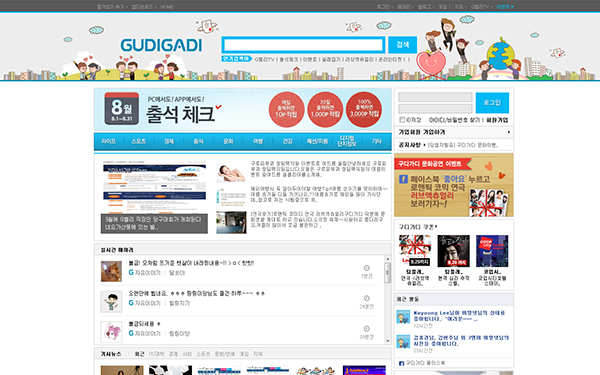Open the blue city coupon thumbnail
The height and width of the screenshot is (375, 600).
492,251
